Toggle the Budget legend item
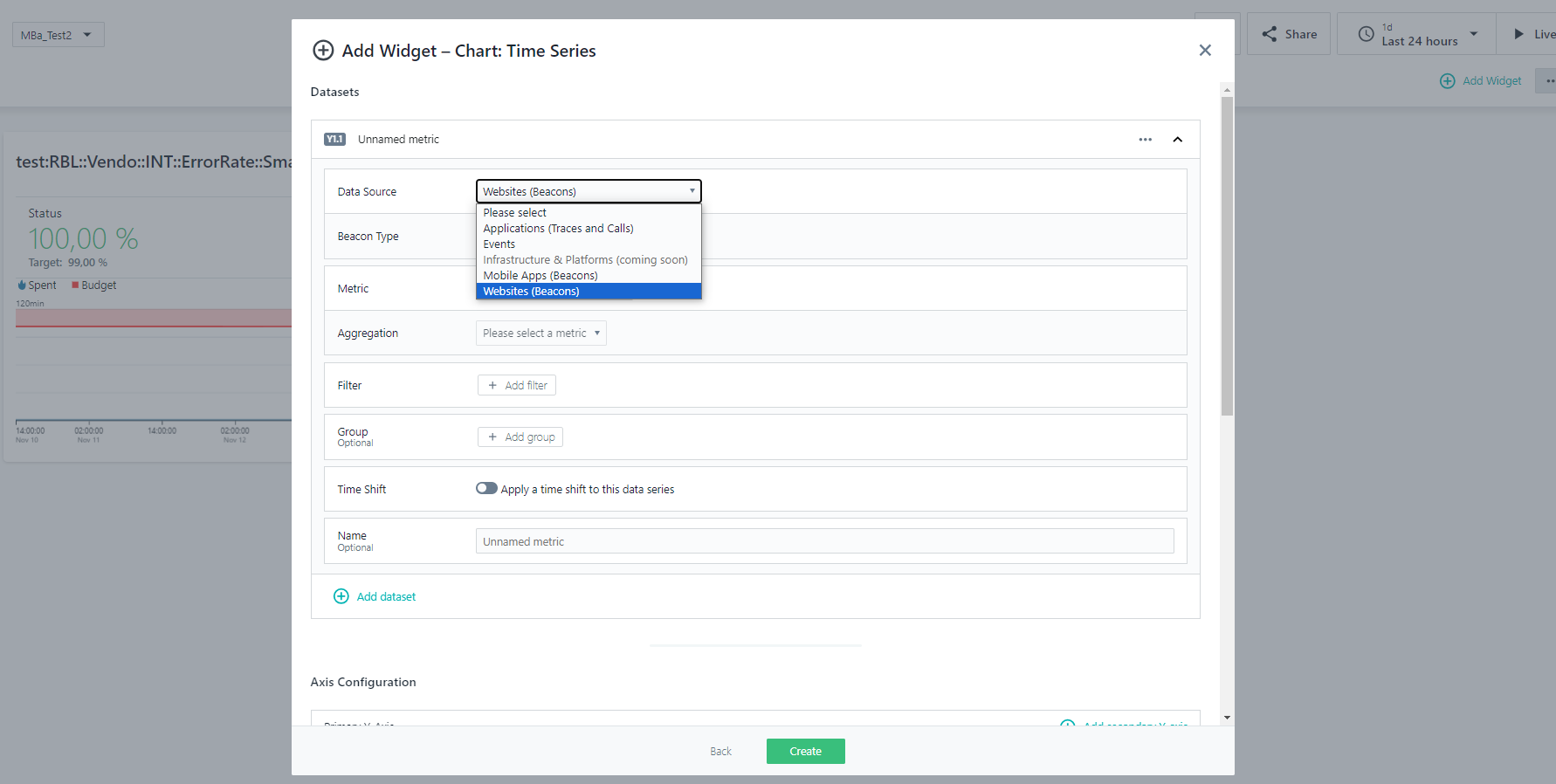Image resolution: width=1556 pixels, height=784 pixels. pyautogui.click(x=93, y=285)
